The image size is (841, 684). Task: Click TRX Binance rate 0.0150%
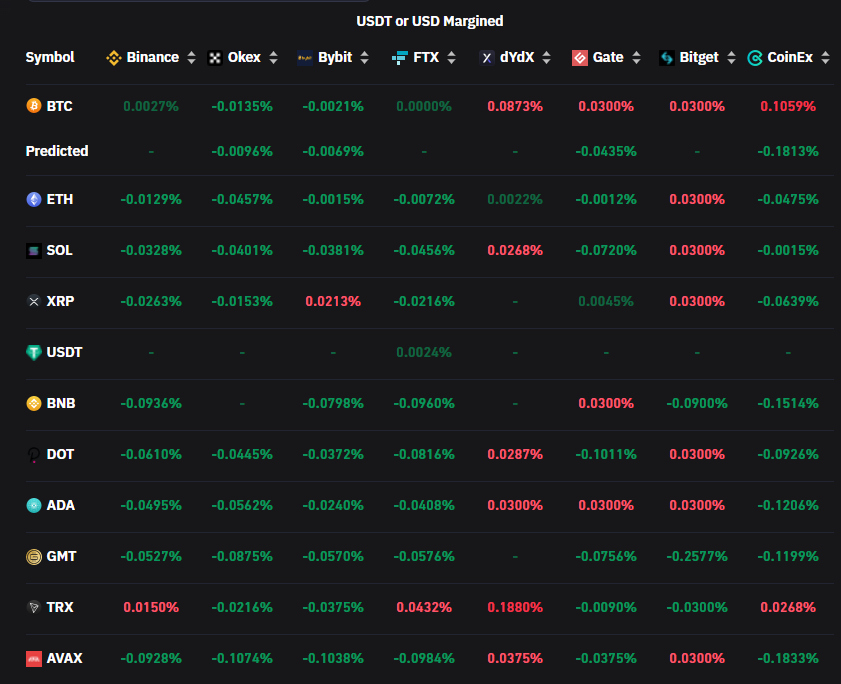point(151,607)
